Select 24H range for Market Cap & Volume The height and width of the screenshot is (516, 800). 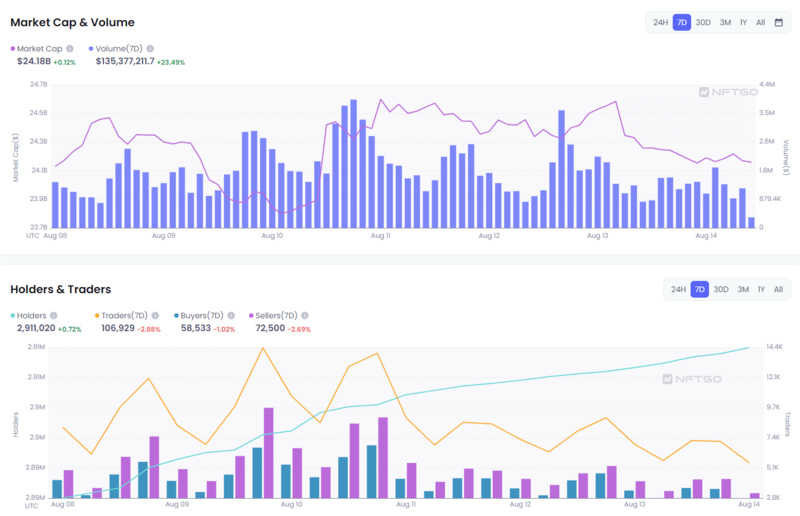coord(660,22)
